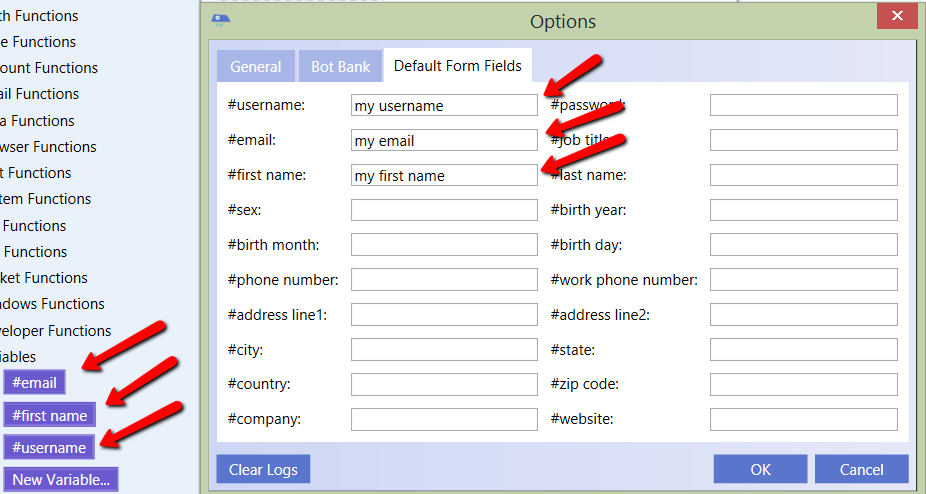The width and height of the screenshot is (926, 494).
Task: Expand Browser Functions in the sidebar
Action: pos(48,147)
